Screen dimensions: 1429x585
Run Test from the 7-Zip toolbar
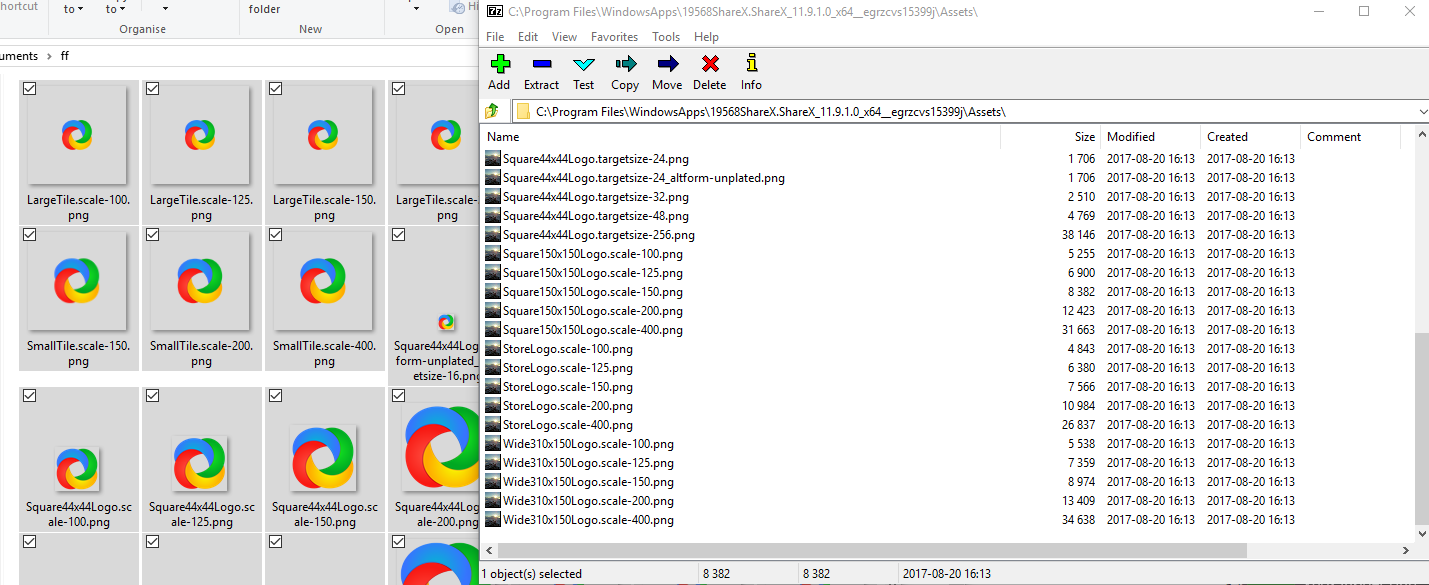pyautogui.click(x=584, y=65)
